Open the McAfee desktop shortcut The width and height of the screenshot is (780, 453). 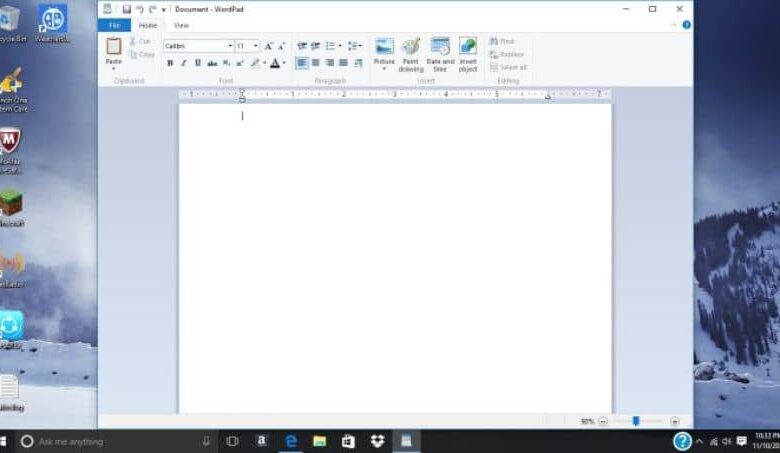click(x=10, y=150)
